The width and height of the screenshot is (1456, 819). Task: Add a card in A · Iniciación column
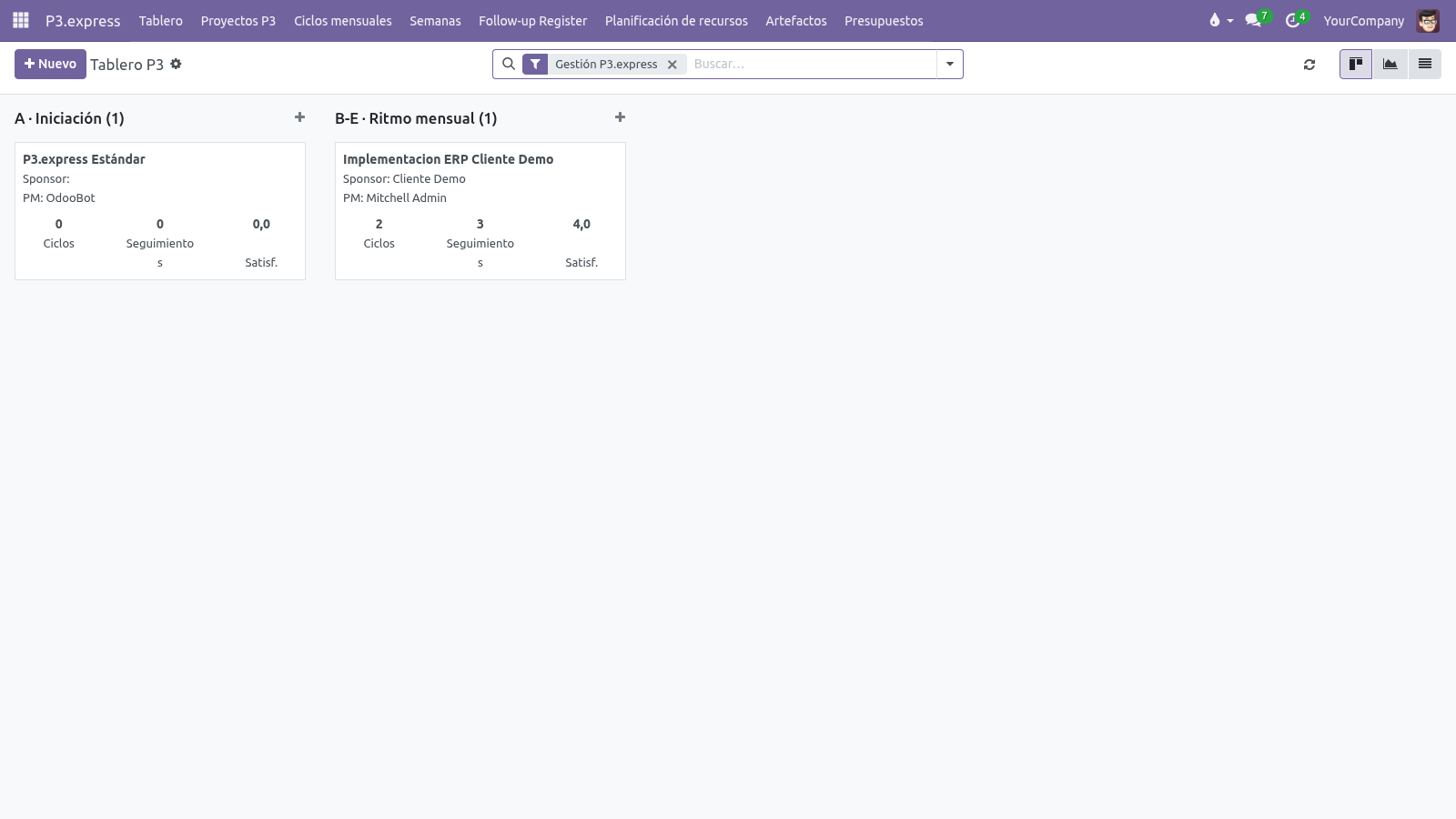click(x=299, y=117)
